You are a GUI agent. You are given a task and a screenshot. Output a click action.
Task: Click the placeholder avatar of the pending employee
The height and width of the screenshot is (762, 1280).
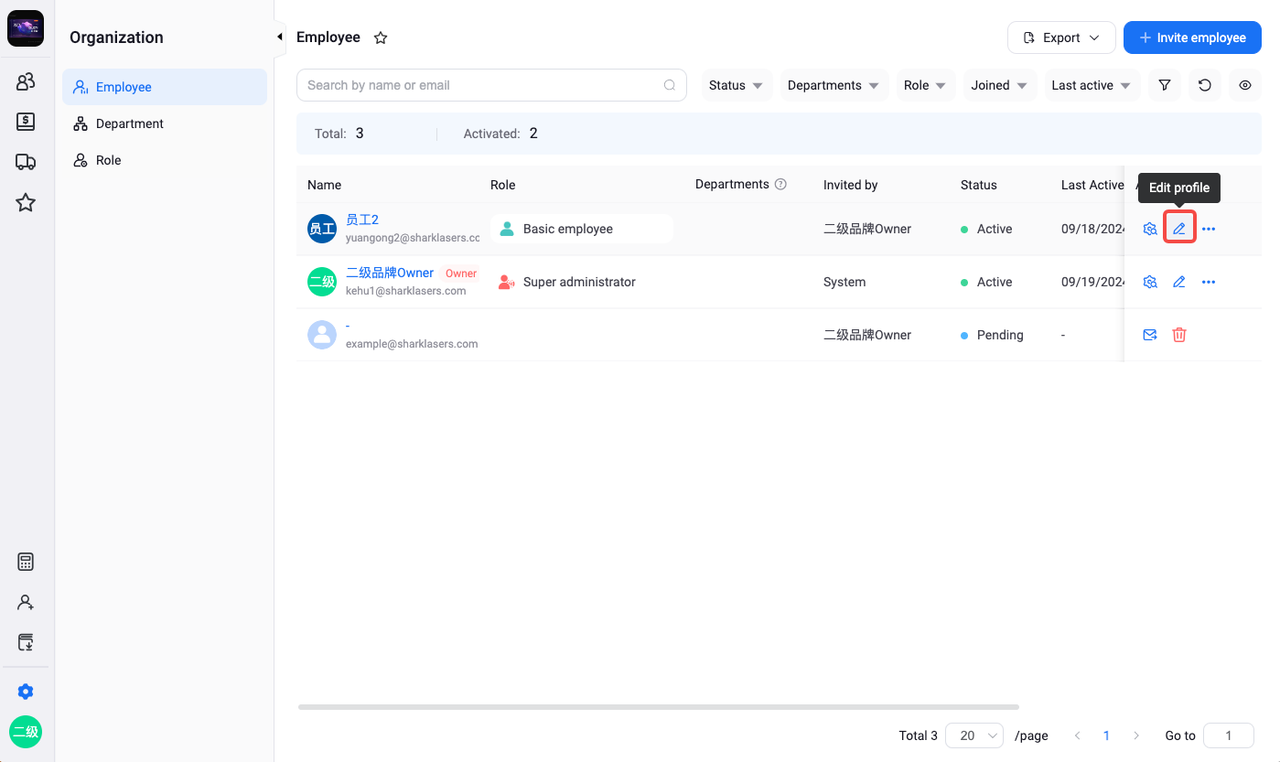pyautogui.click(x=322, y=335)
